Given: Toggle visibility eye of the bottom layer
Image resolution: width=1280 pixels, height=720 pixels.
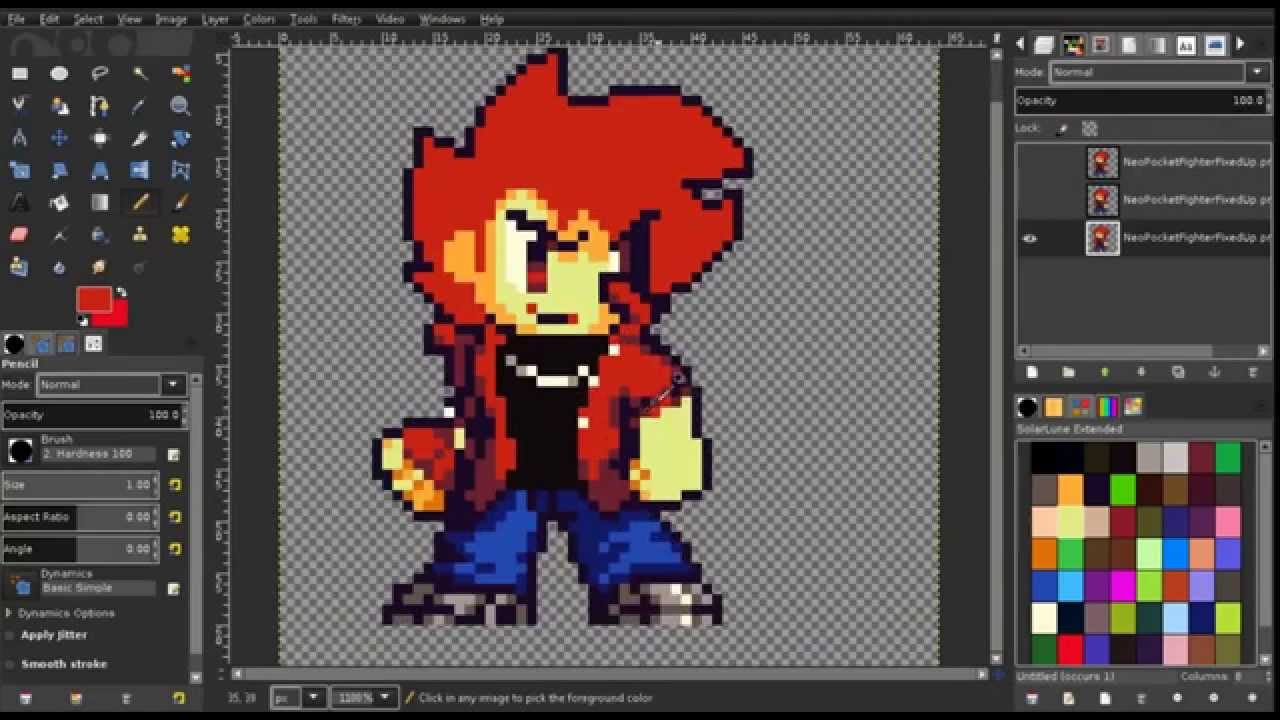Looking at the screenshot, I should coord(1030,238).
